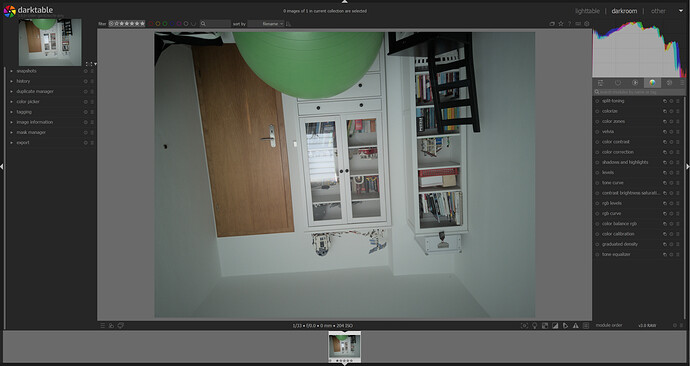Open the sort by filename dropdown
This screenshot has width=690, height=366.
[x=266, y=24]
